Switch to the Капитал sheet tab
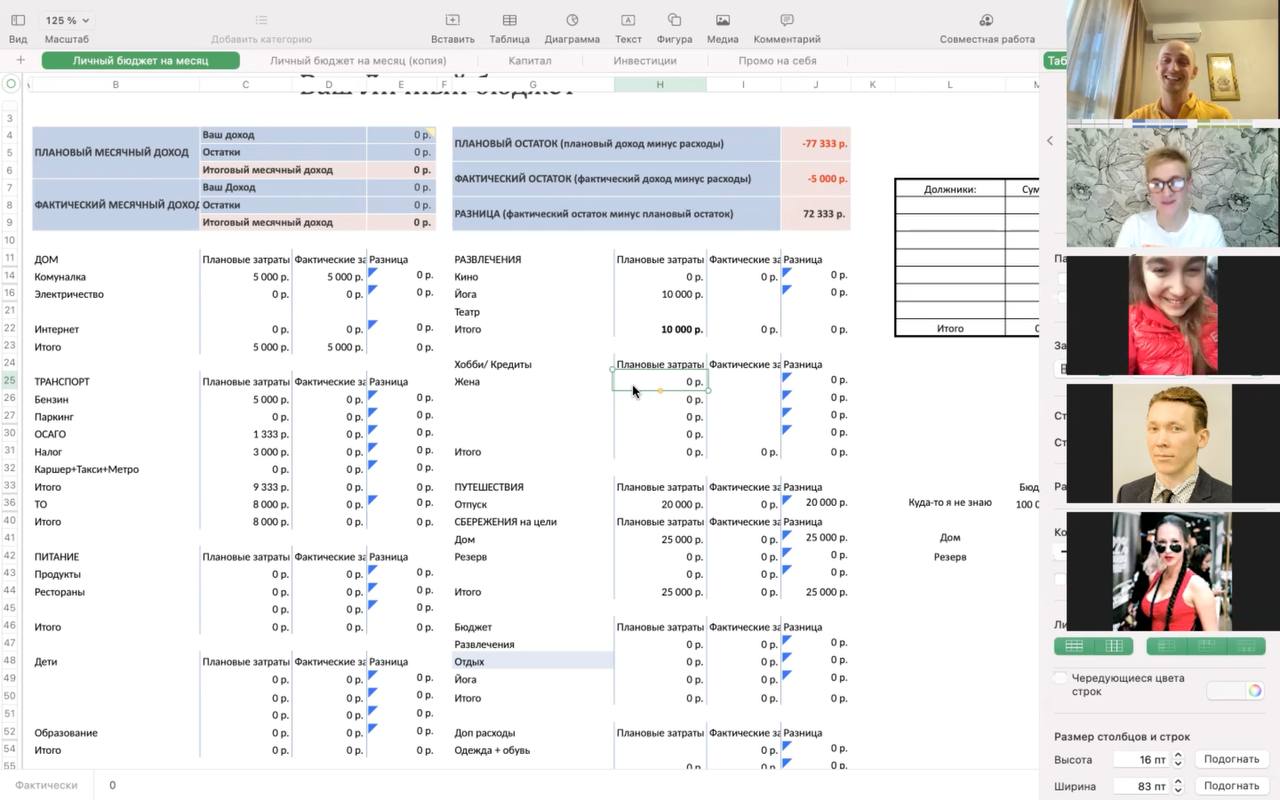Screen dimensions: 1280x800 point(530,60)
